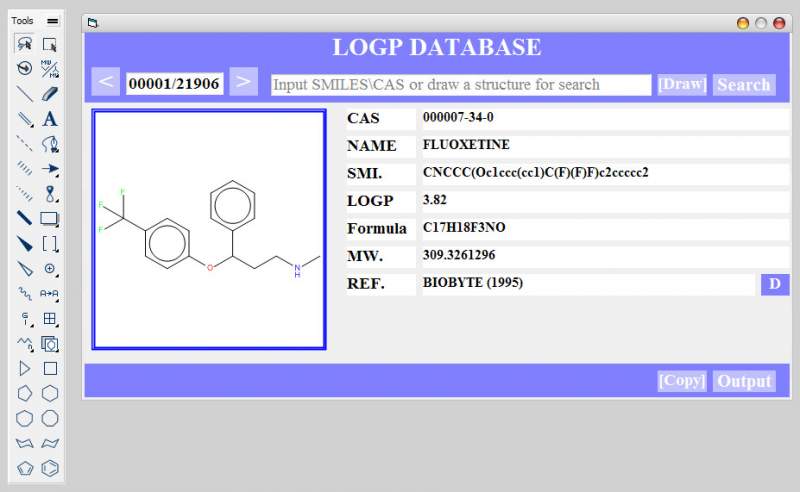The height and width of the screenshot is (492, 800).
Task: Select the Drawing Elements rectangle tool
Action: pos(49,218)
